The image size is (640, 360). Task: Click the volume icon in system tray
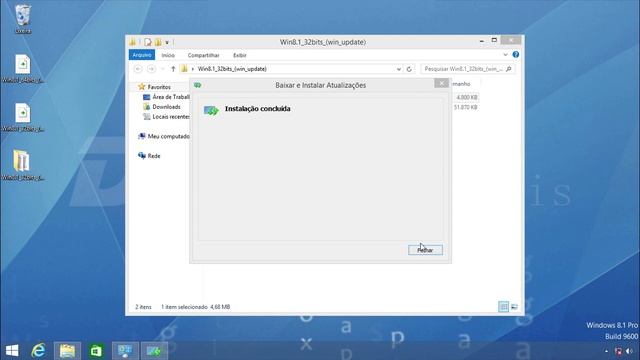click(x=629, y=351)
